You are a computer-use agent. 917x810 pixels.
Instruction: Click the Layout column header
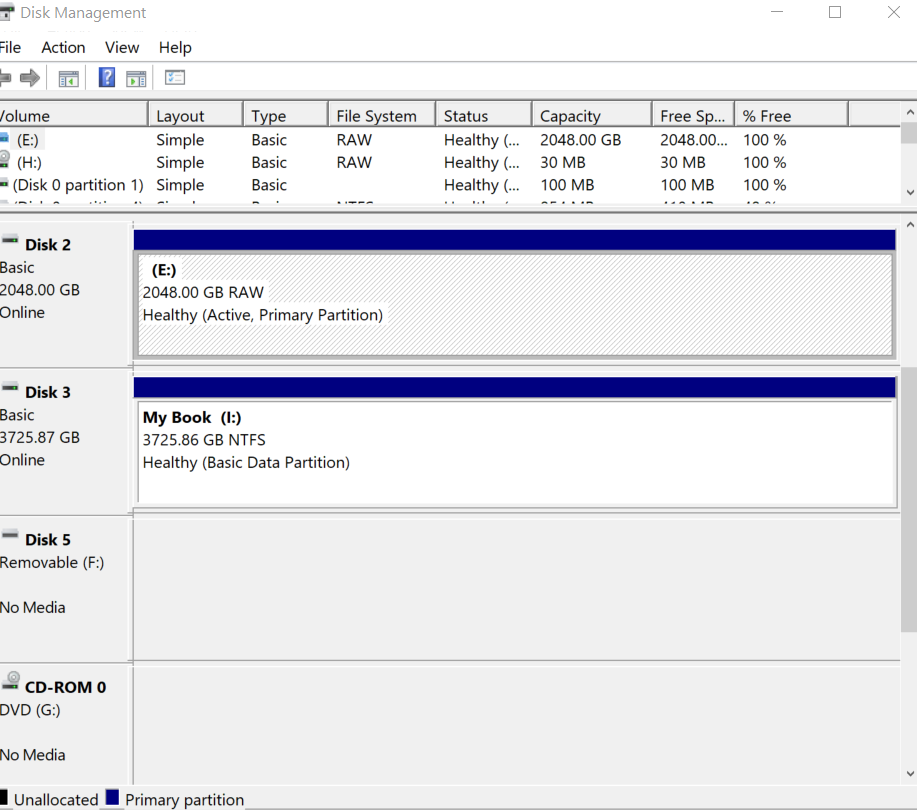pyautogui.click(x=180, y=116)
